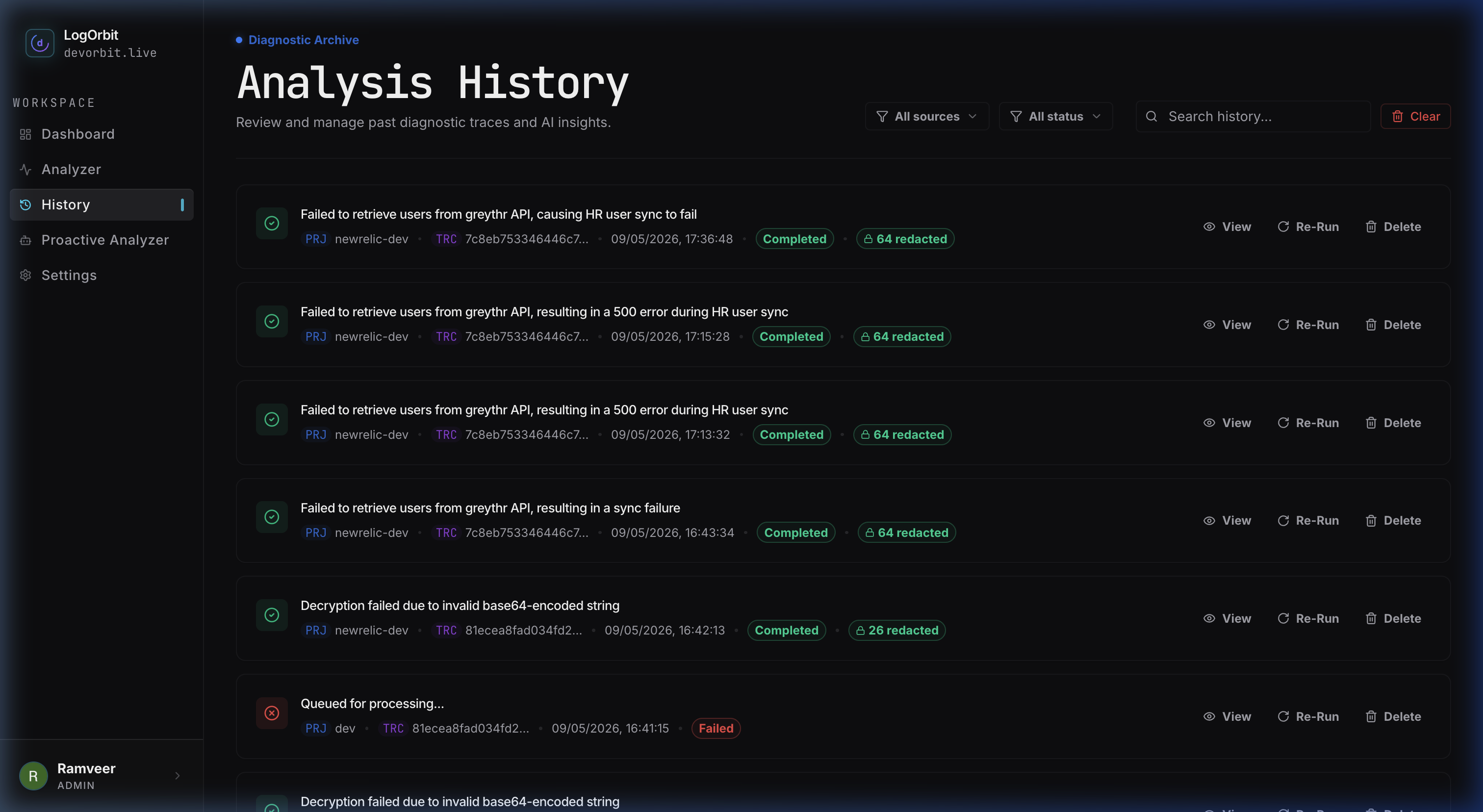The image size is (1483, 812).
Task: Open Settings from the sidebar
Action: [x=102, y=275]
